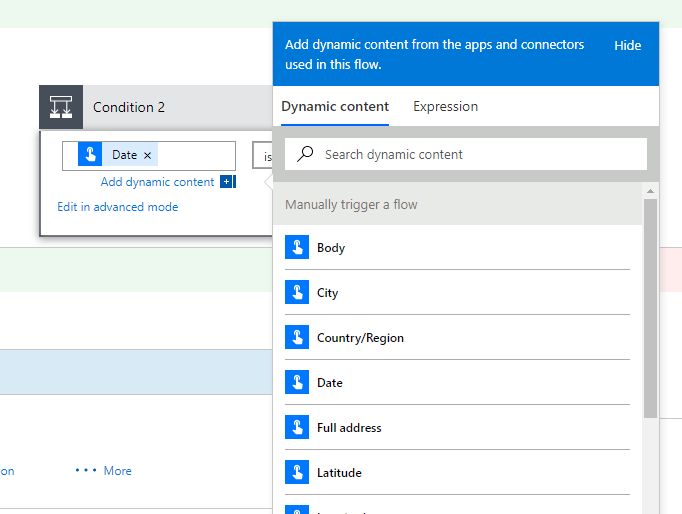Image resolution: width=682 pixels, height=514 pixels.
Task: Open the condition operator dropdown
Action: 264,156
